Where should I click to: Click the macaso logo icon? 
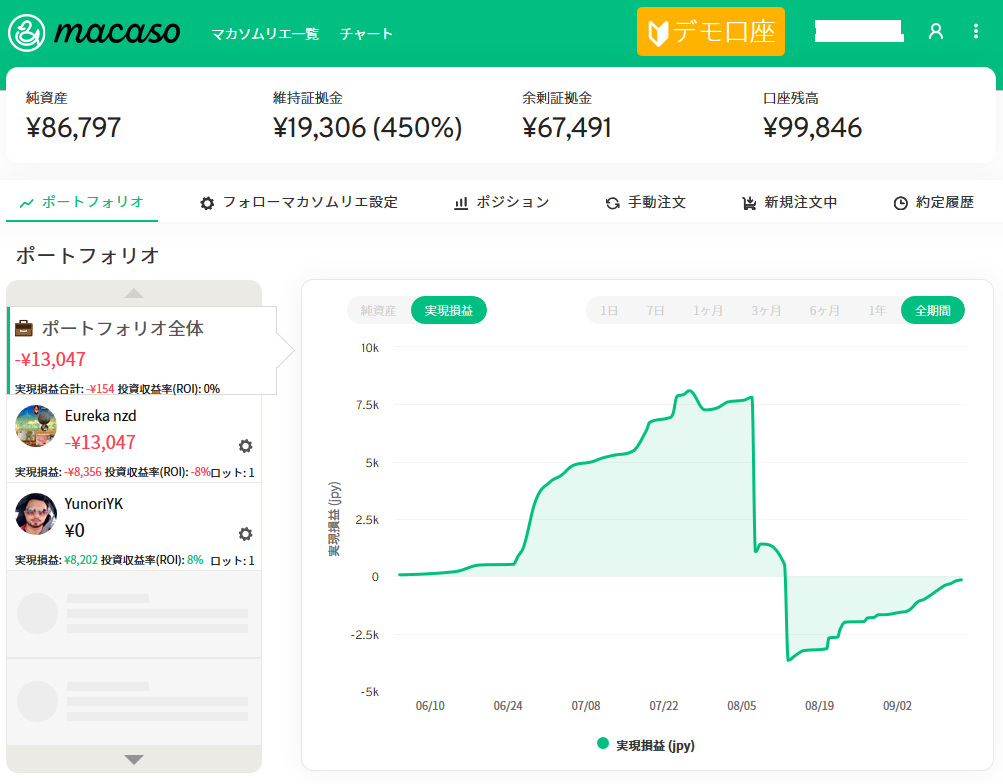[27, 33]
